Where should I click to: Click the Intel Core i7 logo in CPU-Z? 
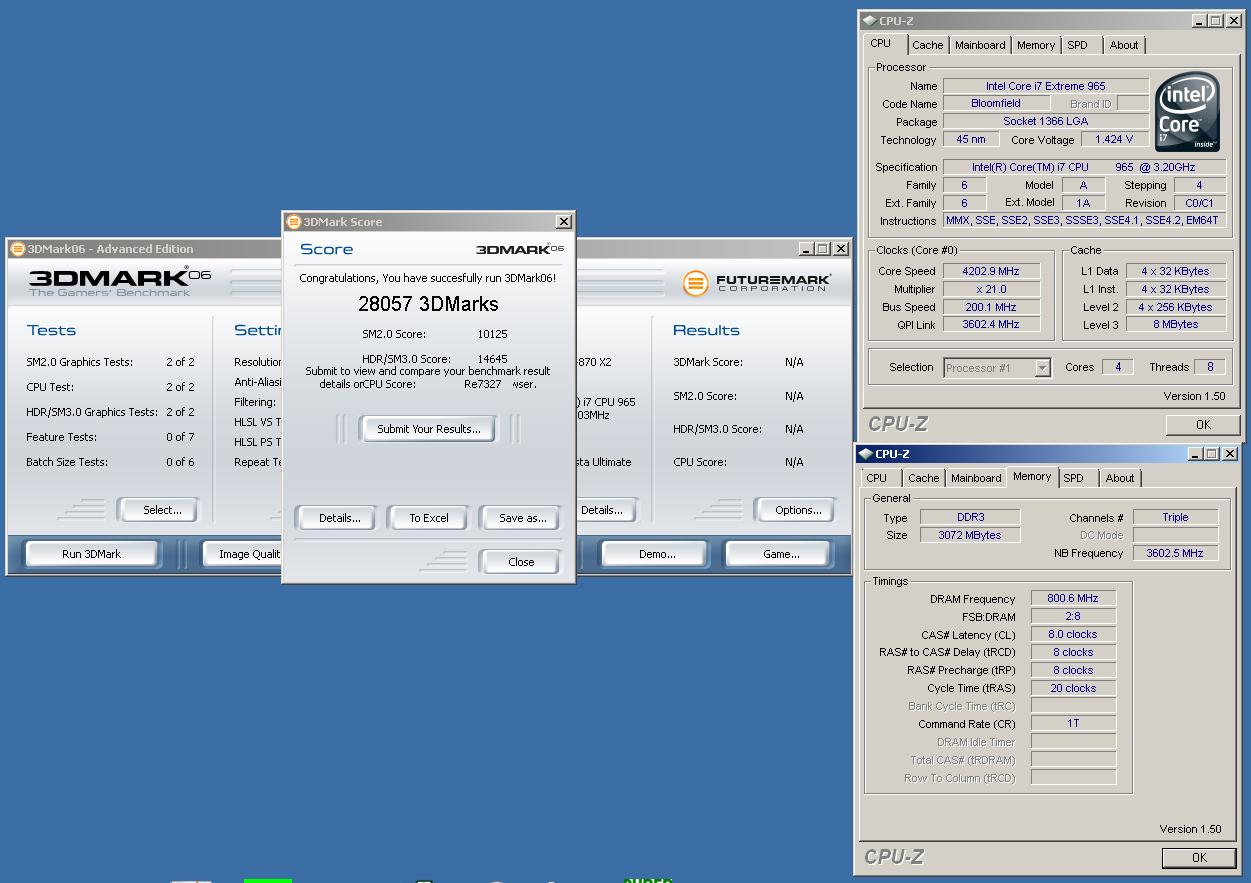point(1187,113)
